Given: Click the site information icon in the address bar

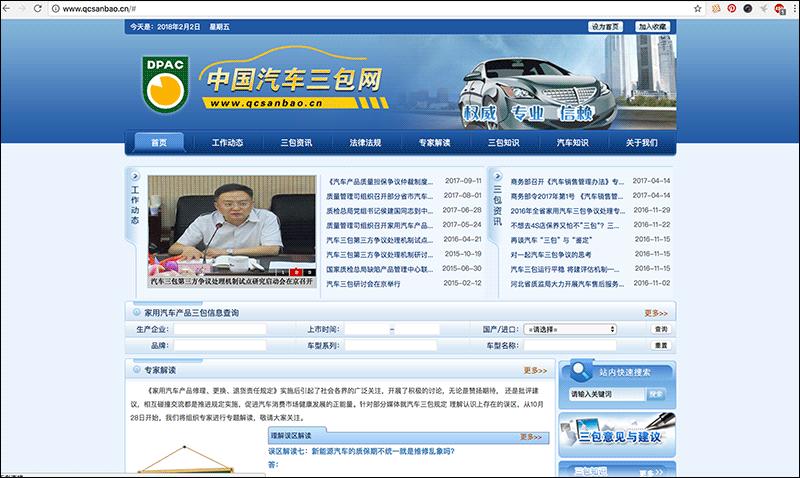Looking at the screenshot, I should pyautogui.click(x=56, y=9).
